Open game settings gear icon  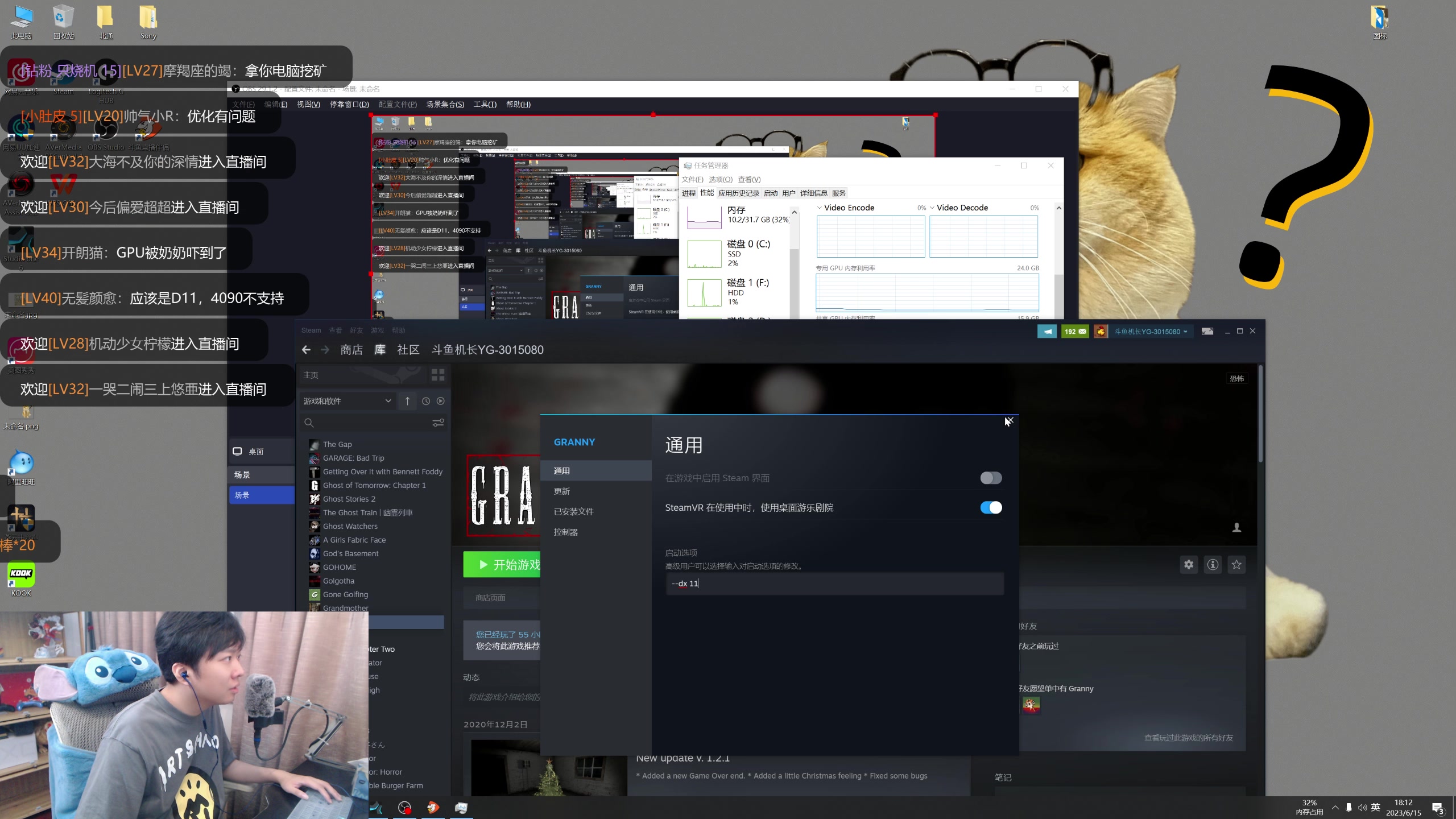1189,564
